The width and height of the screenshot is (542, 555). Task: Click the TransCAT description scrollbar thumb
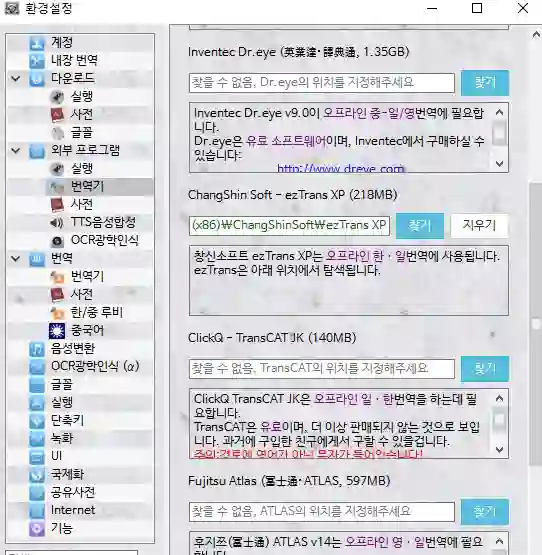500,420
